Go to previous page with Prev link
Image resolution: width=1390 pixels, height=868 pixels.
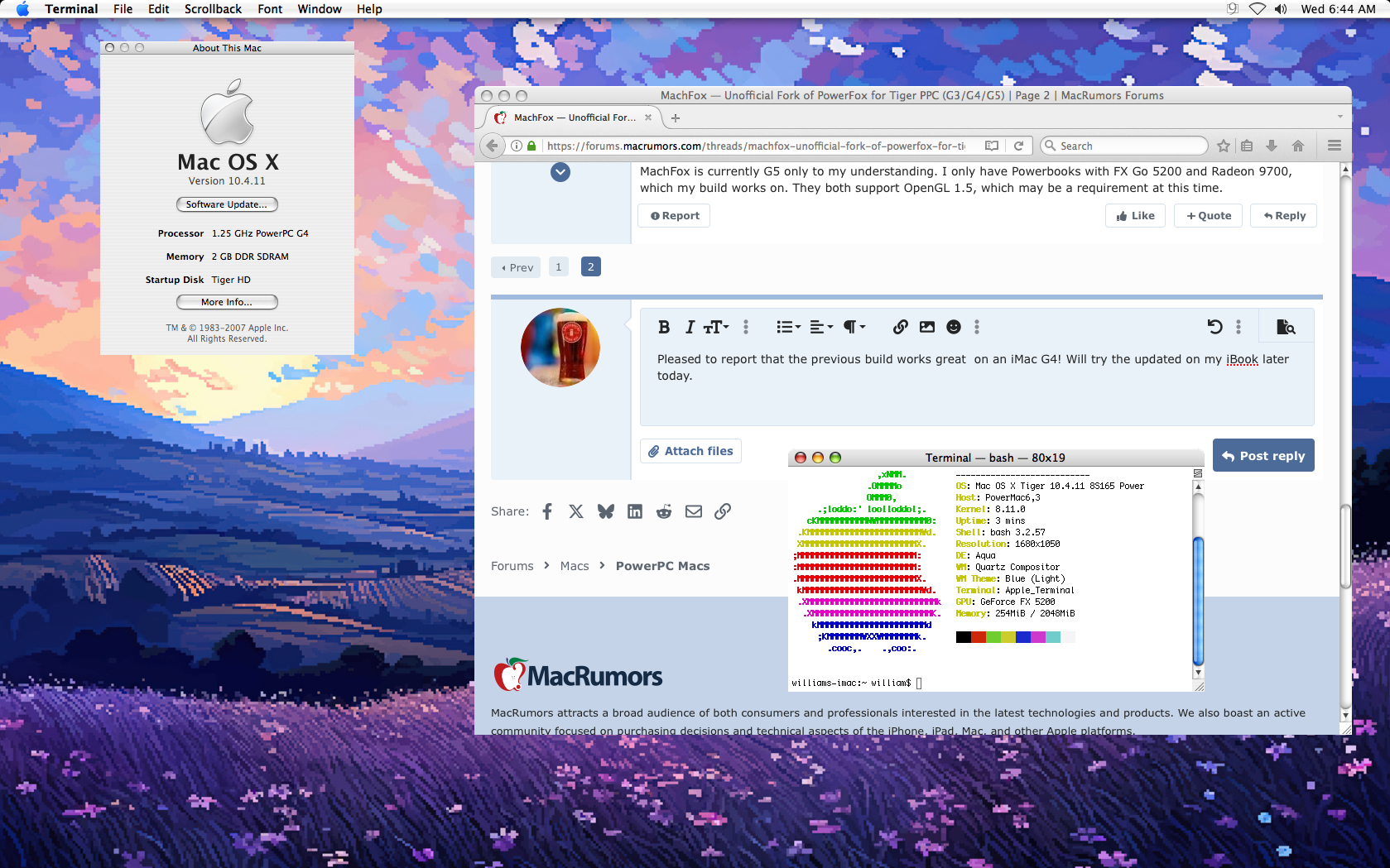tap(517, 267)
